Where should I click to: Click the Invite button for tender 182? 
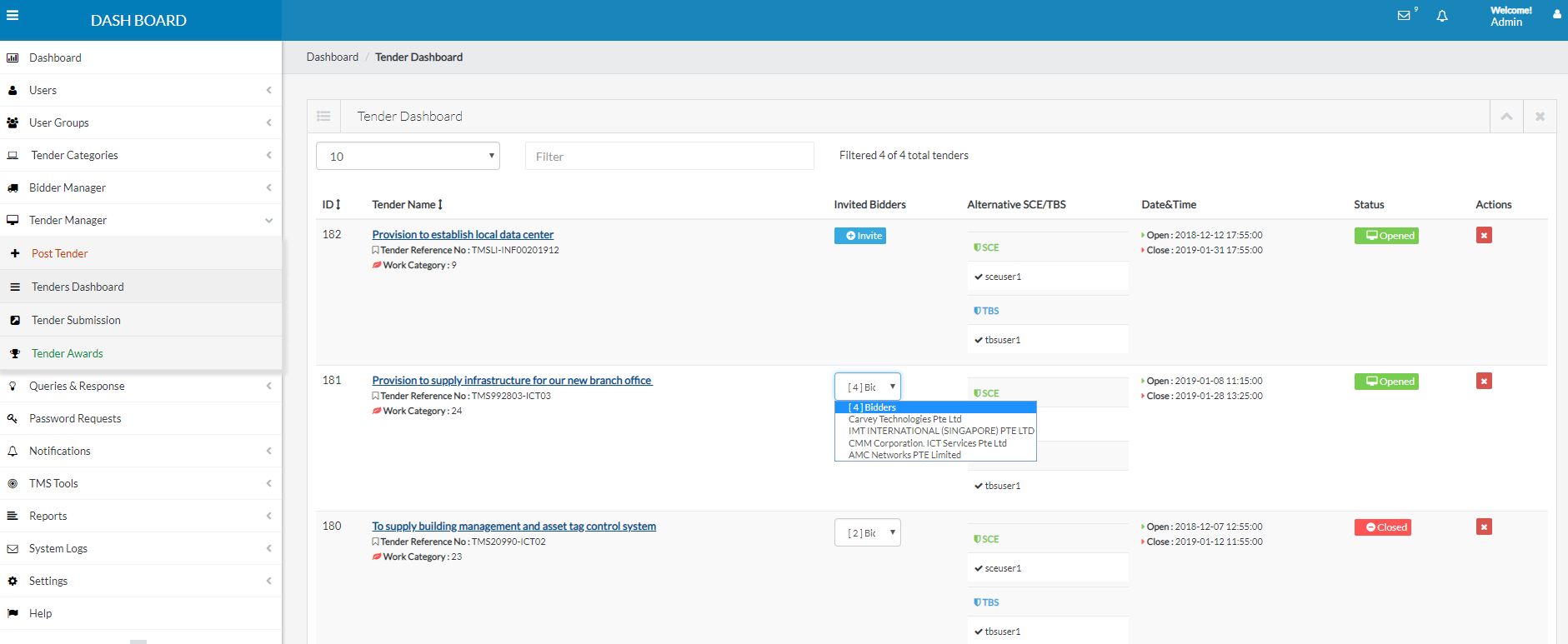tap(859, 236)
